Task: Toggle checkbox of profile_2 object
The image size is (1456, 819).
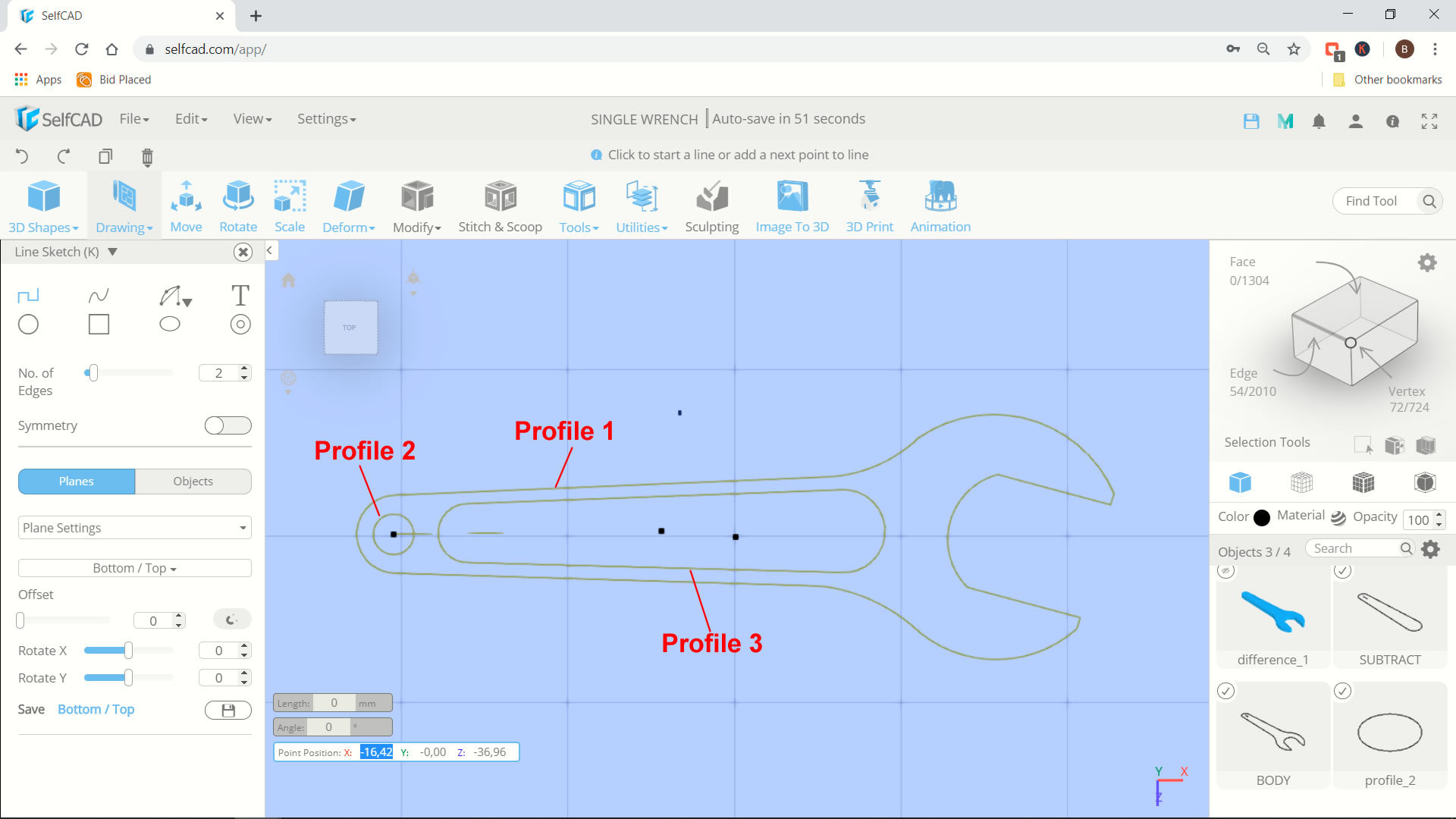Action: pos(1343,691)
